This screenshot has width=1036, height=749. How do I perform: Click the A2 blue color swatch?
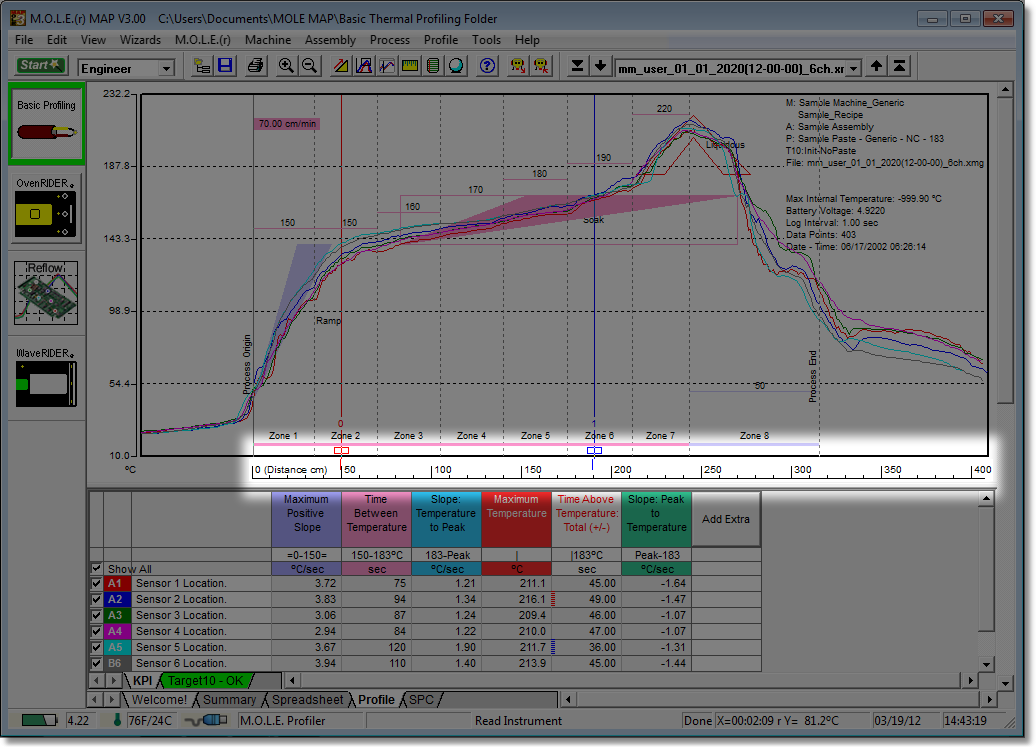coord(116,599)
